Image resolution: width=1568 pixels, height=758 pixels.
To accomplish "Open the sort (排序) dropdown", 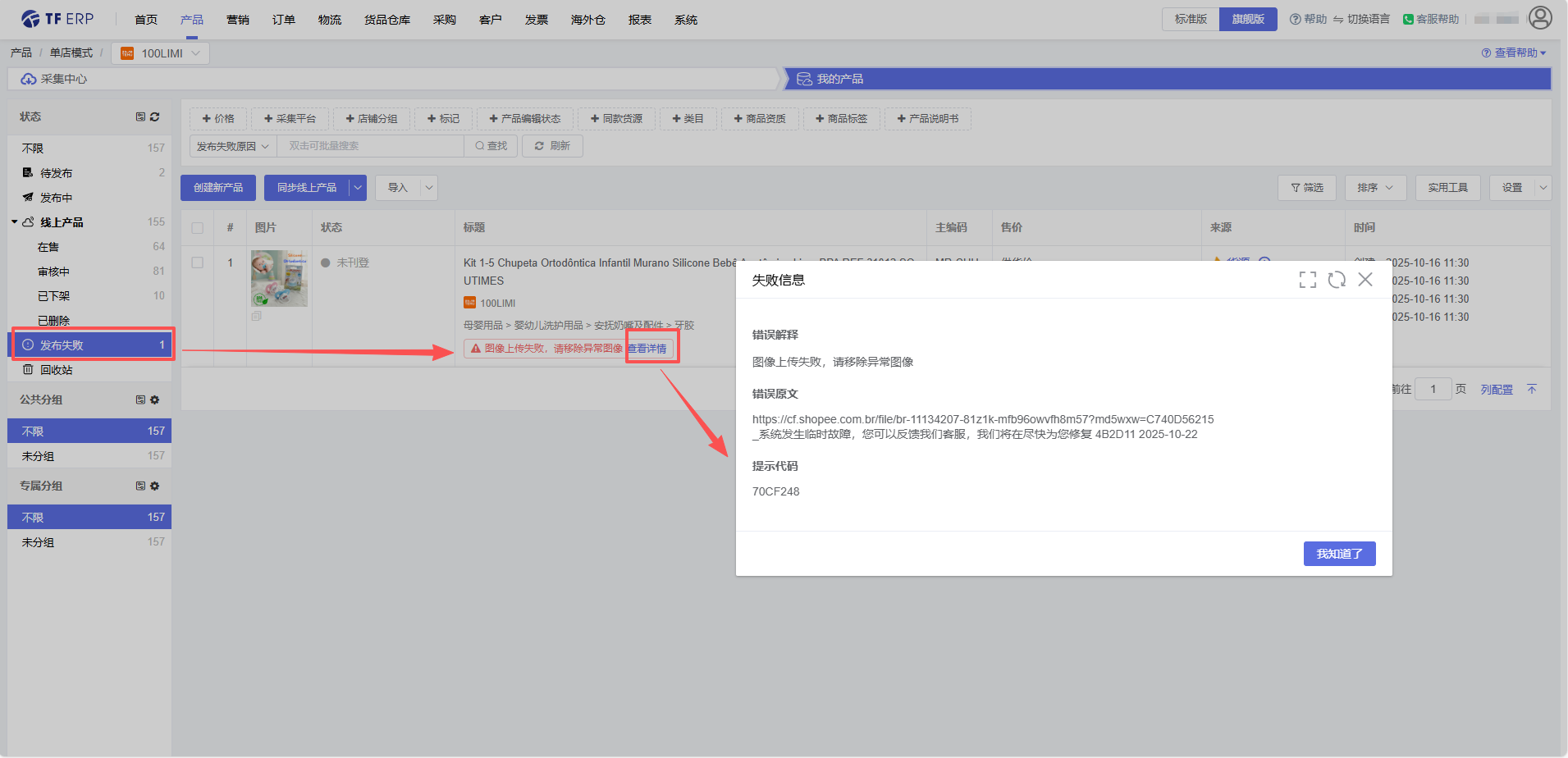I will 1375,188.
